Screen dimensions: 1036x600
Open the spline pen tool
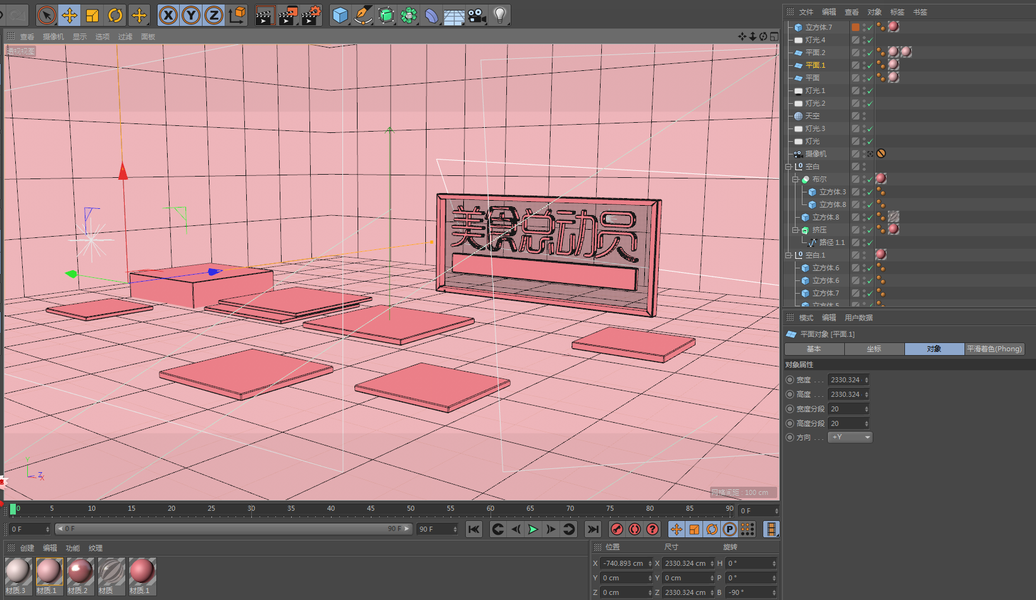[x=363, y=15]
